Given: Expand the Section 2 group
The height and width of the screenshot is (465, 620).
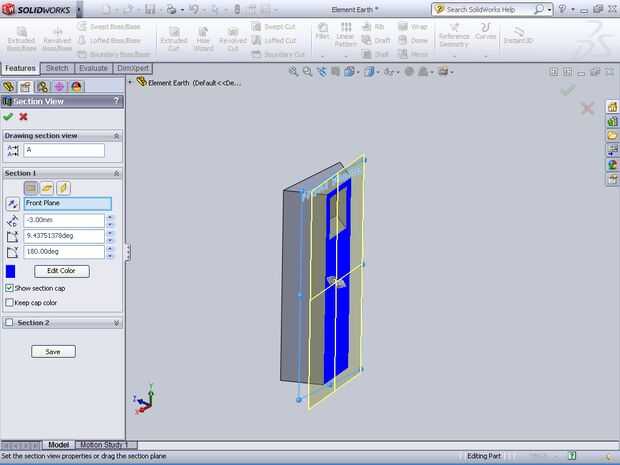Looking at the screenshot, I should click(x=116, y=323).
